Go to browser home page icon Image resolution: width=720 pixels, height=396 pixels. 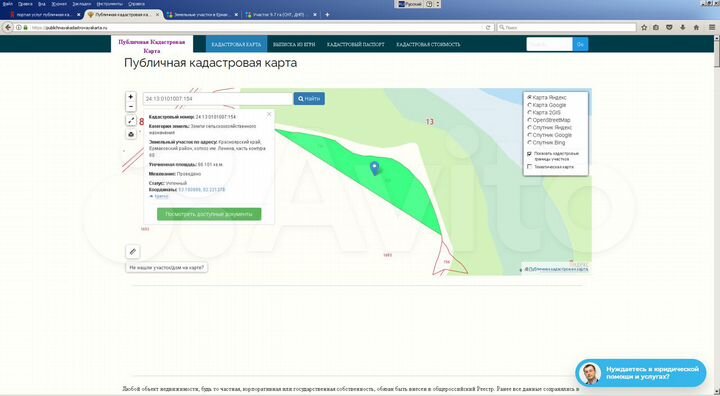tap(696, 28)
